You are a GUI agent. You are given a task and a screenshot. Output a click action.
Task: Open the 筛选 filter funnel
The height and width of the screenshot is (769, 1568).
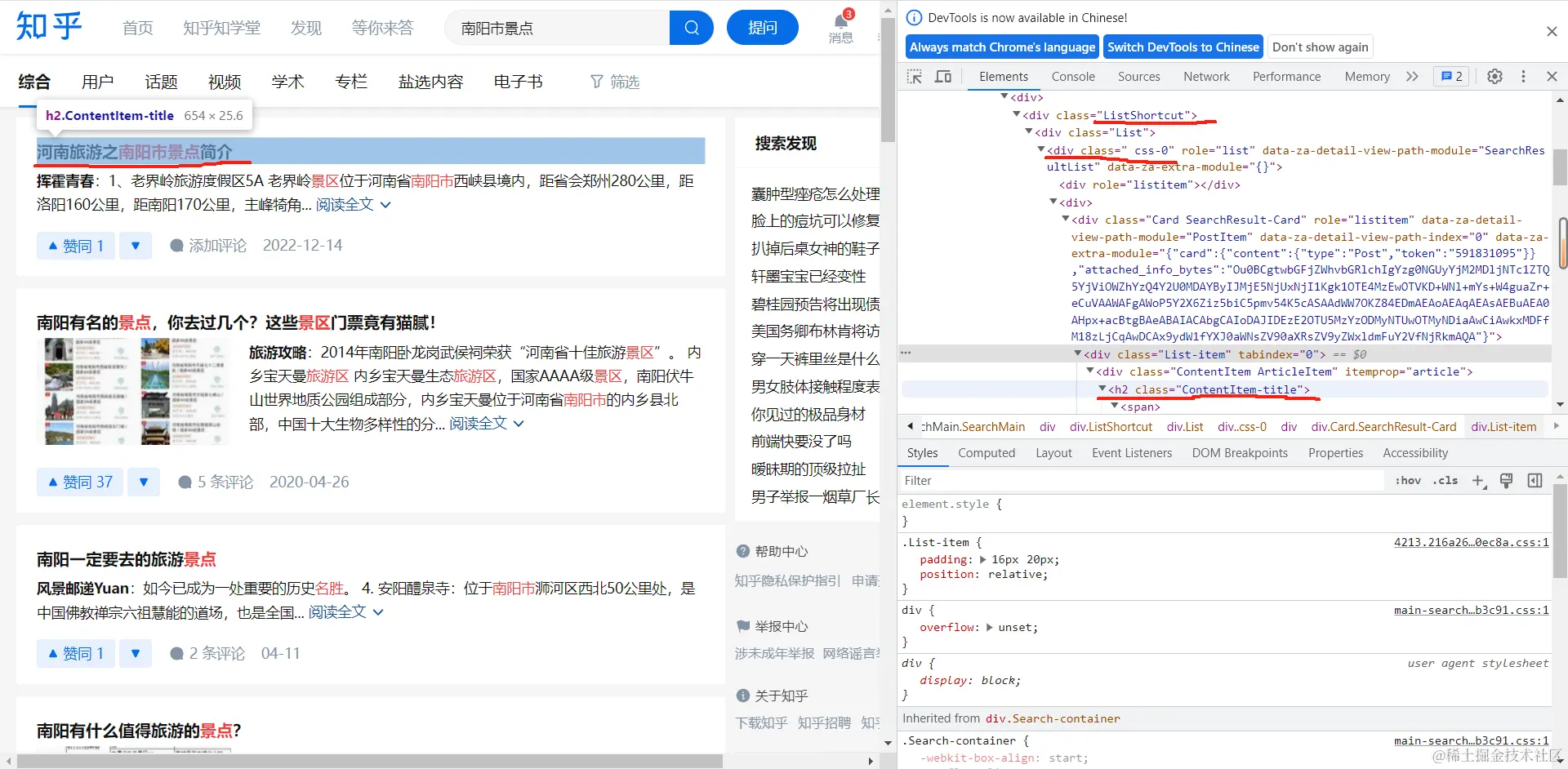click(x=615, y=82)
